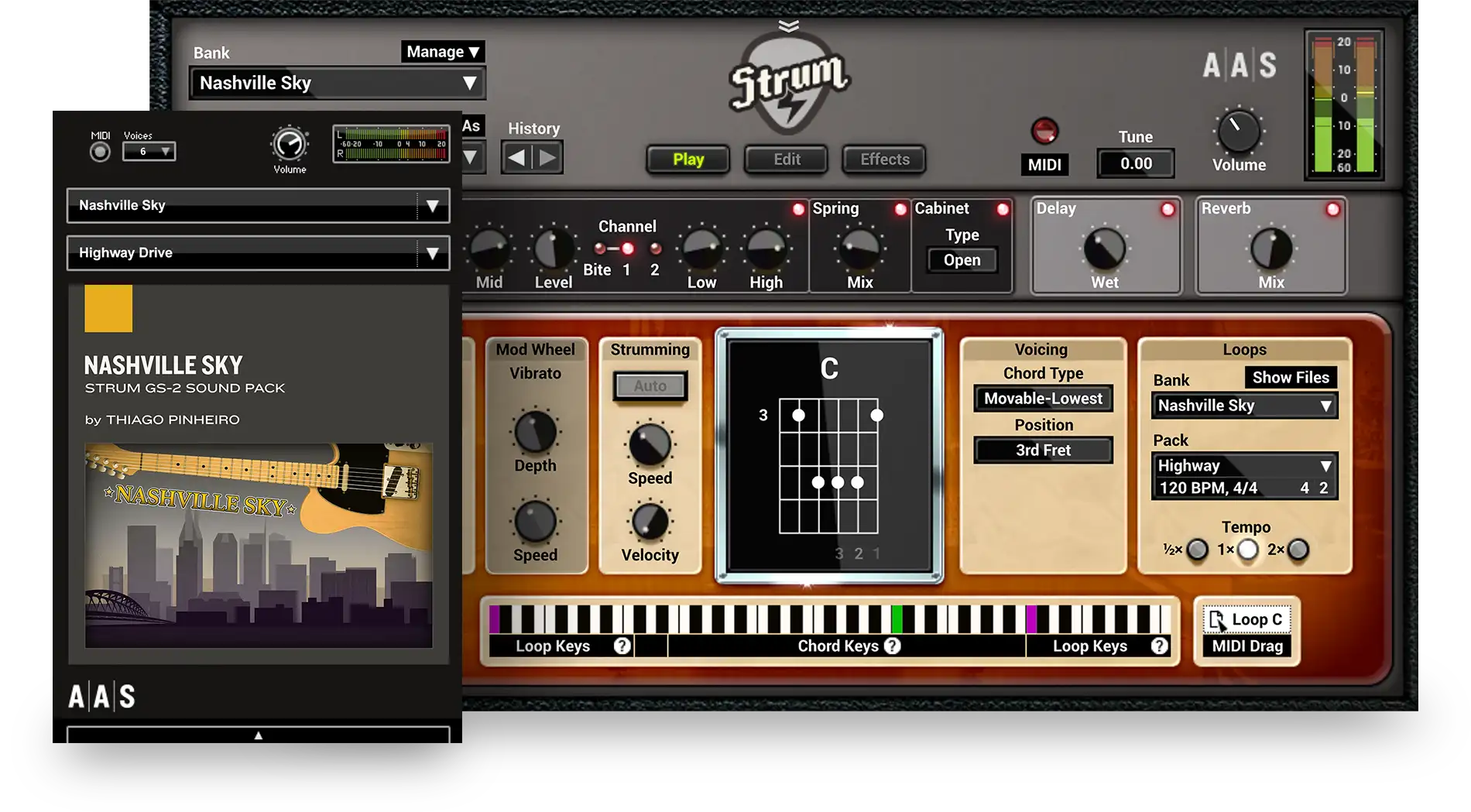Screen dimensions: 1471x812
Task: Click the Loop C MIDI Drag box
Action: point(1246,632)
